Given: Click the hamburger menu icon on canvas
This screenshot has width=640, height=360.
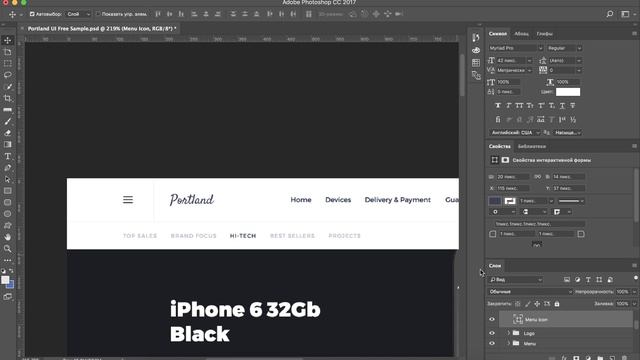Looking at the screenshot, I should click(x=128, y=200).
